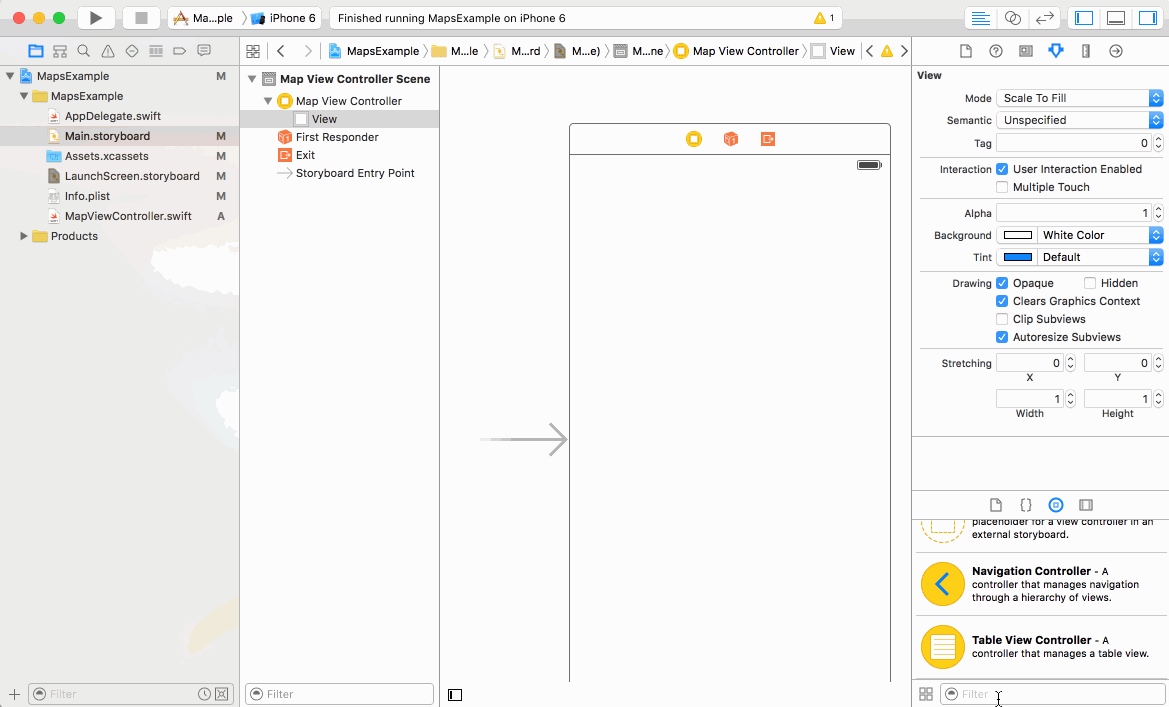Stop the running app

point(141,18)
